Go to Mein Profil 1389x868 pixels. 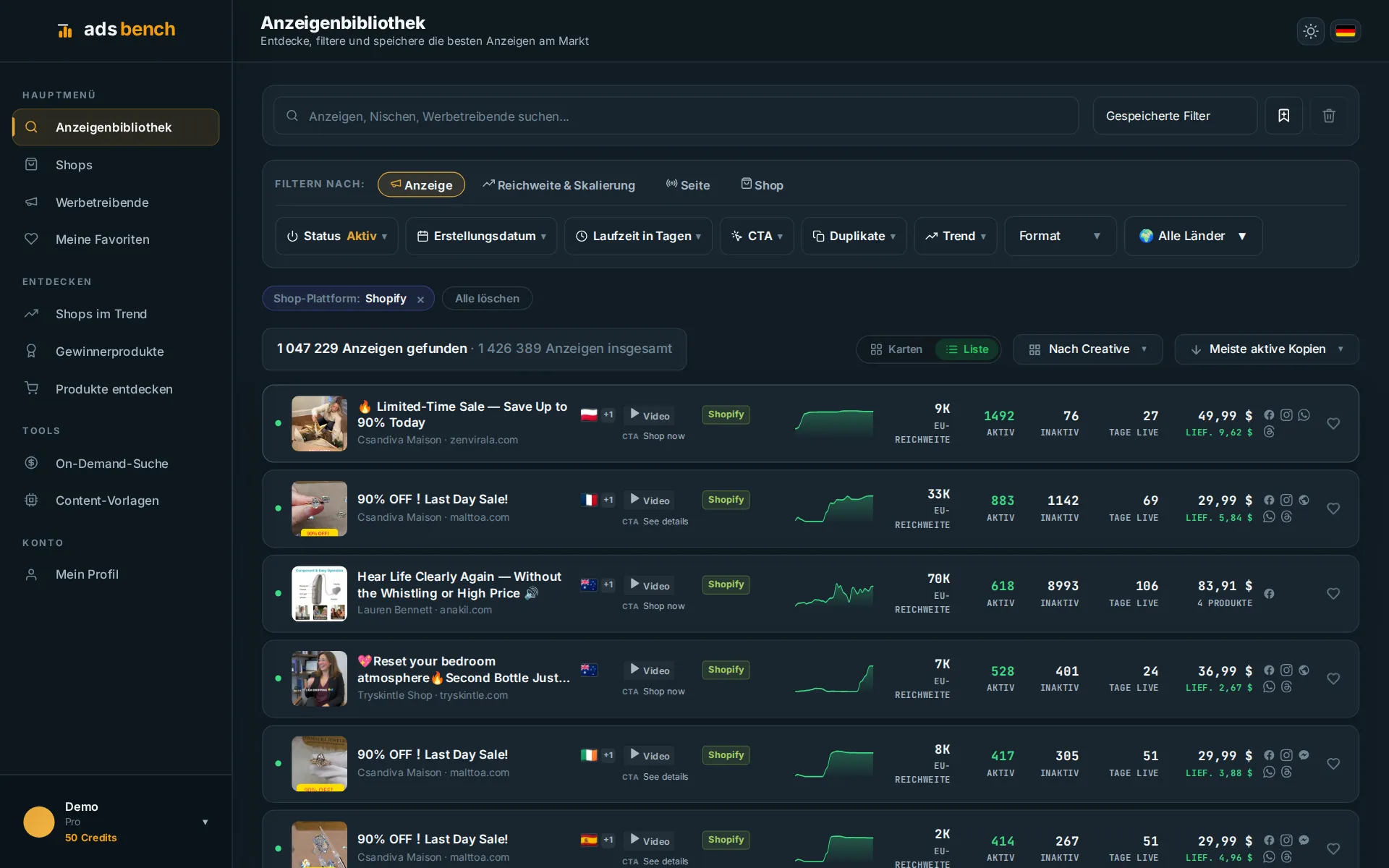coord(116,574)
